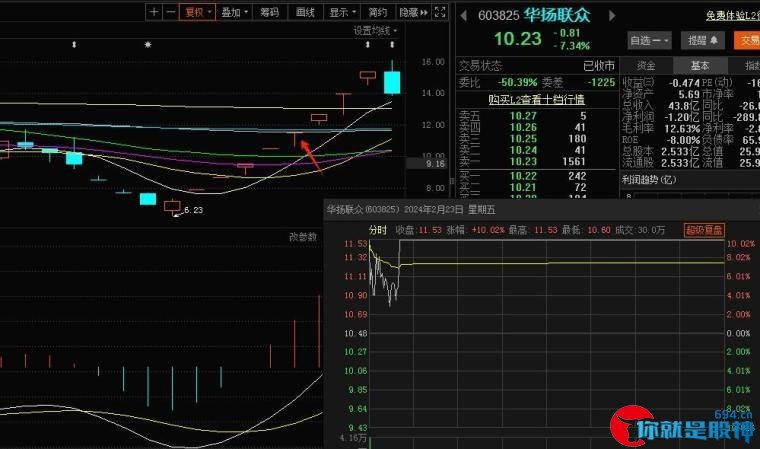
Task: Switch to 简约 simple mode
Action: 377,12
